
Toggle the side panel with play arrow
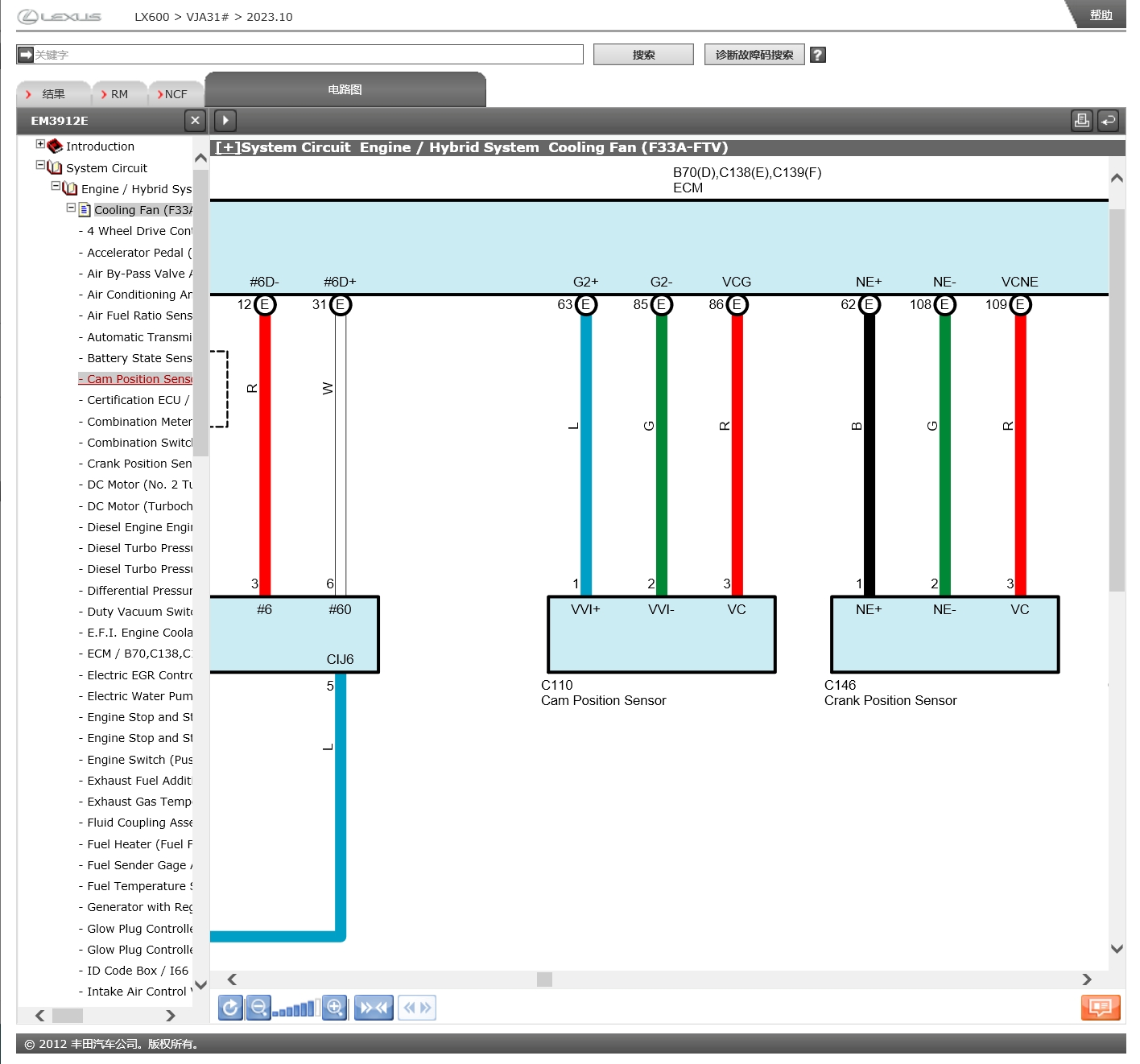225,121
